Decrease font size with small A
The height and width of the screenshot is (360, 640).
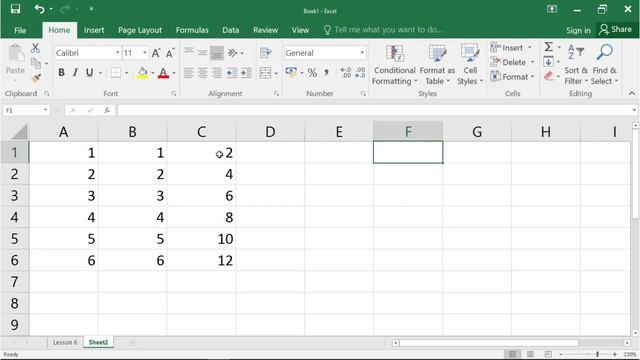click(170, 53)
